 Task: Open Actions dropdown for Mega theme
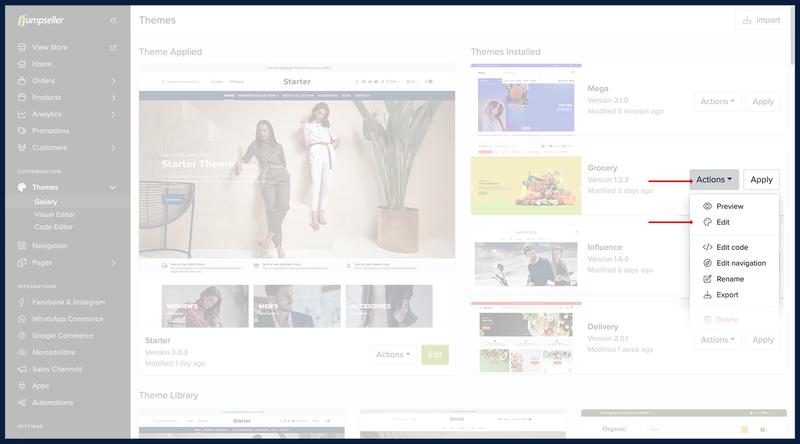click(717, 102)
